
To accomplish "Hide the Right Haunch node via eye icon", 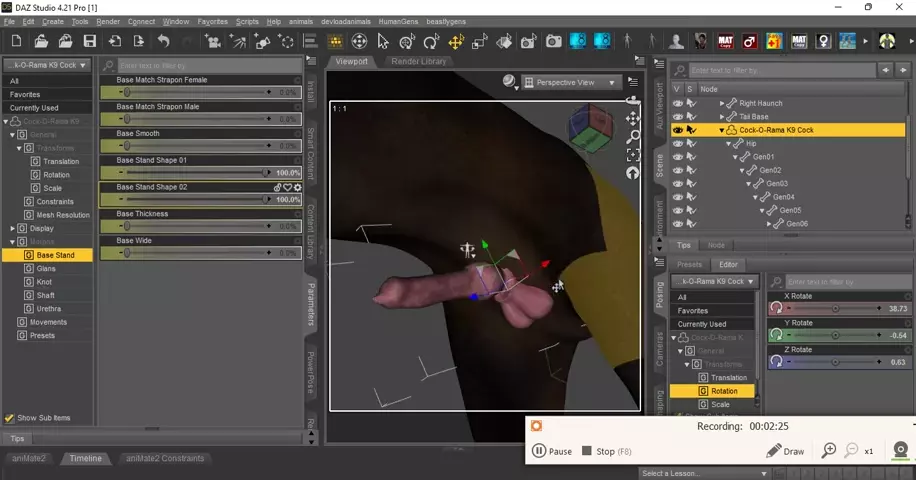I will coord(677,103).
